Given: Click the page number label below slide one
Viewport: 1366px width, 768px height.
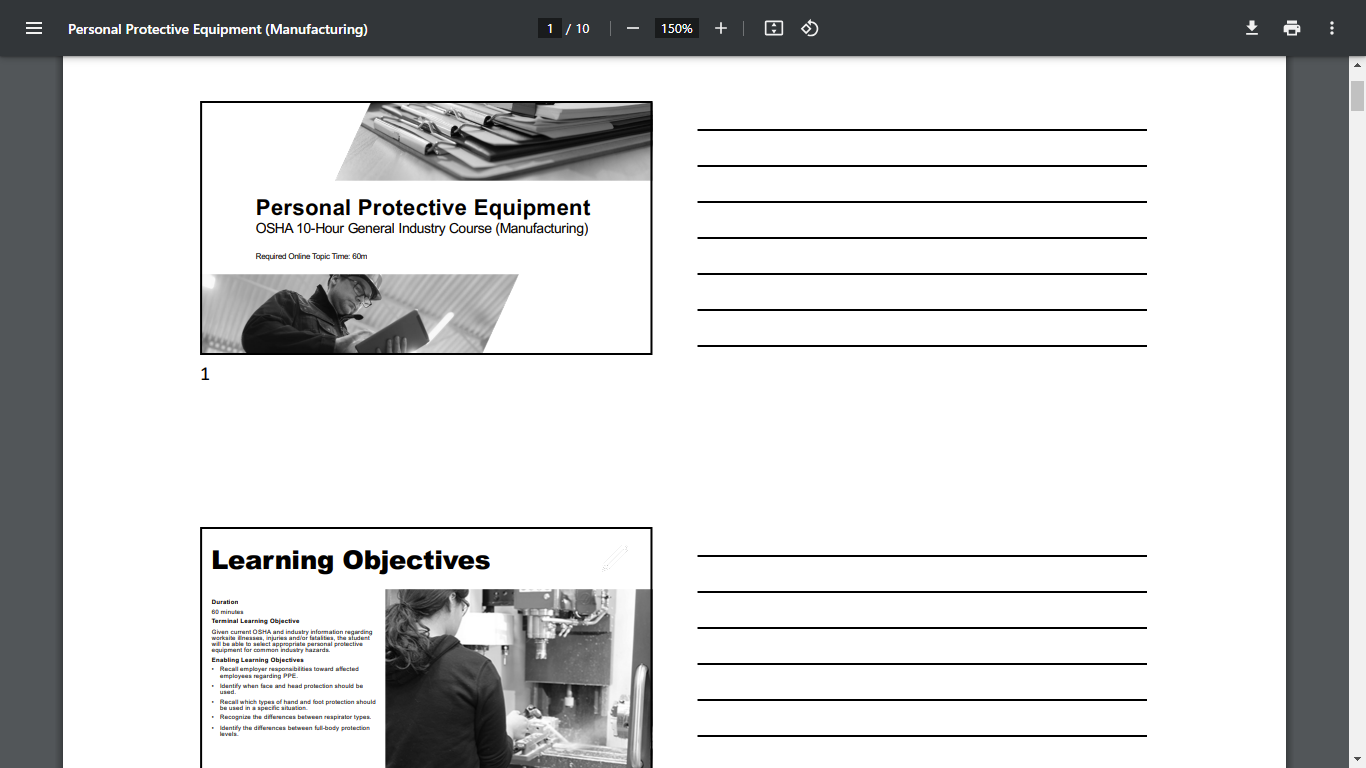Looking at the screenshot, I should 204,374.
